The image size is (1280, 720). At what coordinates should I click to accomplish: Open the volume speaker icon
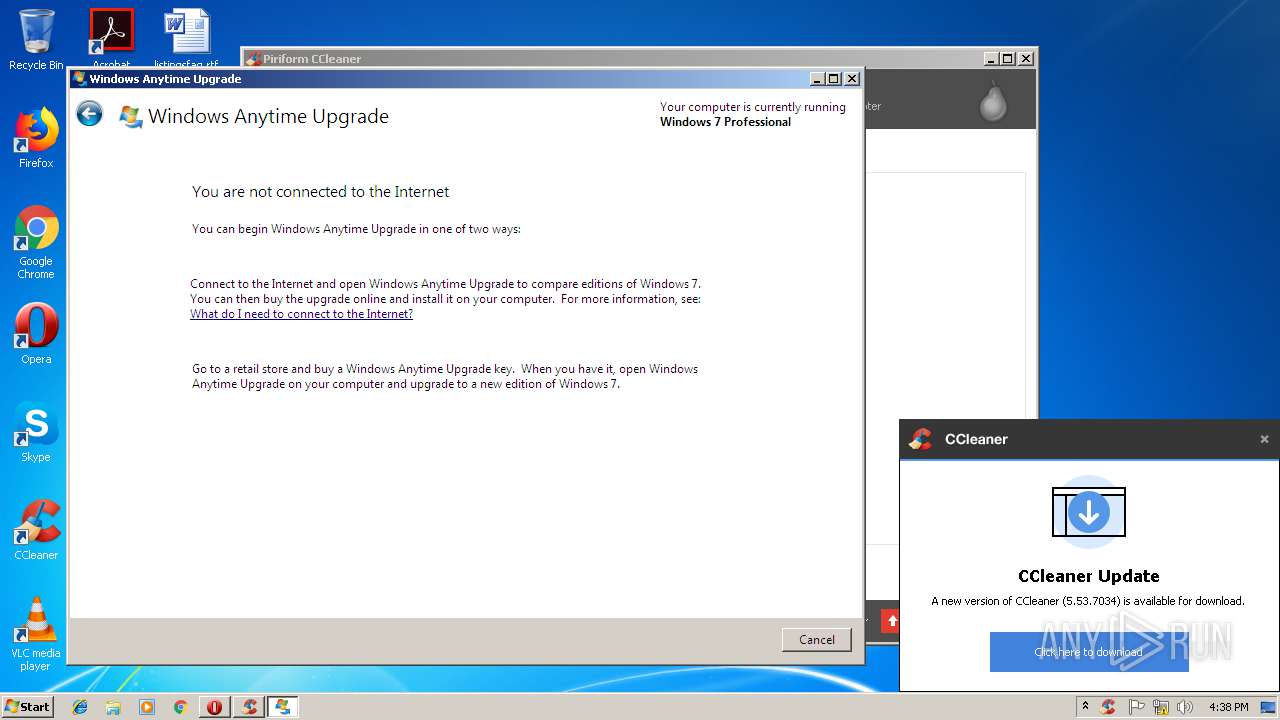coord(1185,707)
